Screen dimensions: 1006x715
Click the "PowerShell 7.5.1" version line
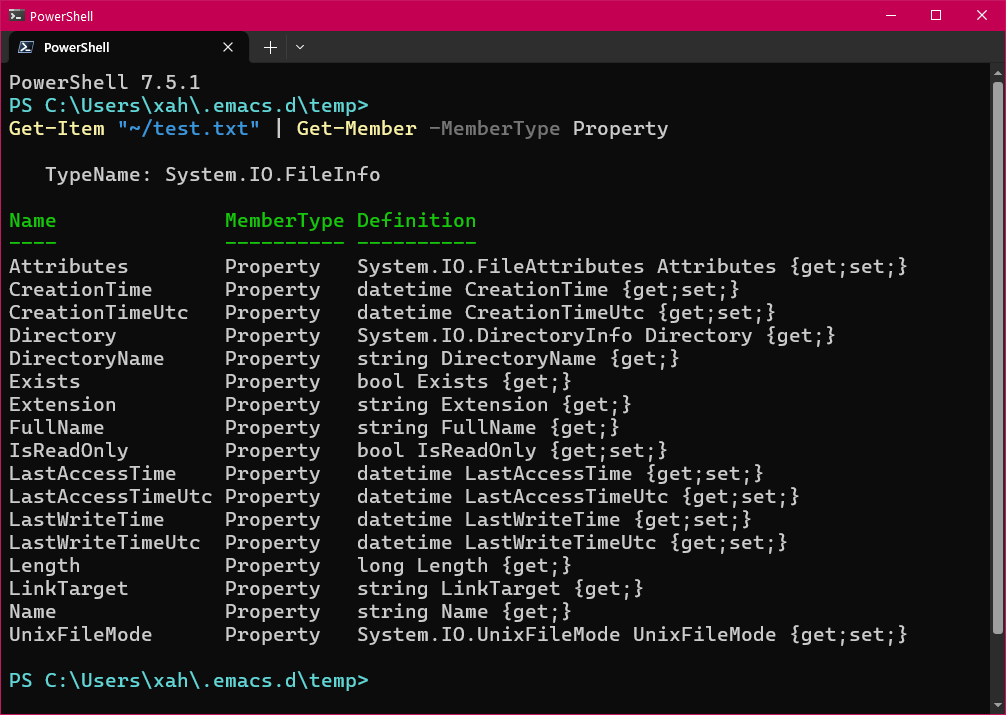[105, 82]
